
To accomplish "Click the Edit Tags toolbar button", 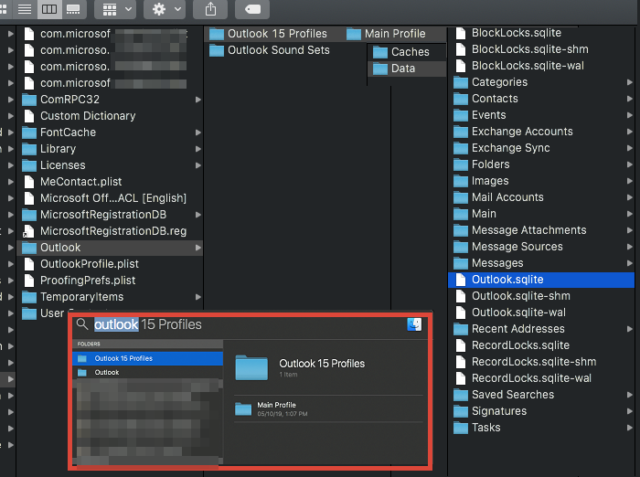I will [252, 9].
